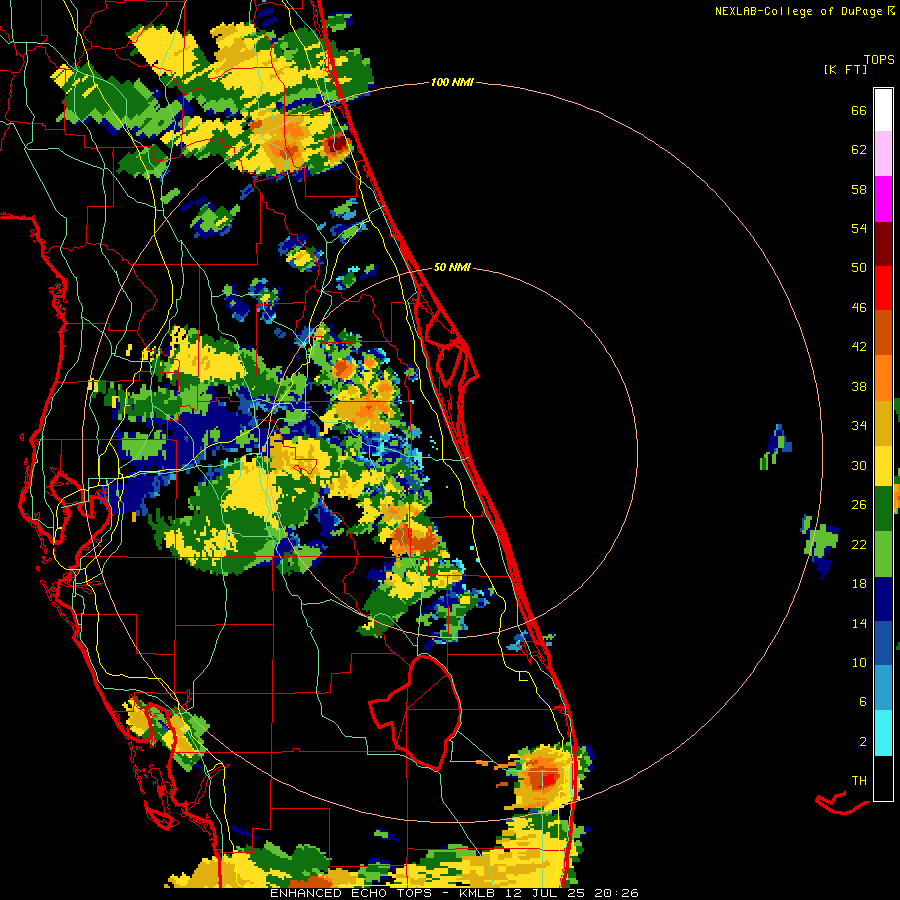The height and width of the screenshot is (900, 900).
Task: Click the dark red echo cell near north coast
Action: tap(338, 144)
